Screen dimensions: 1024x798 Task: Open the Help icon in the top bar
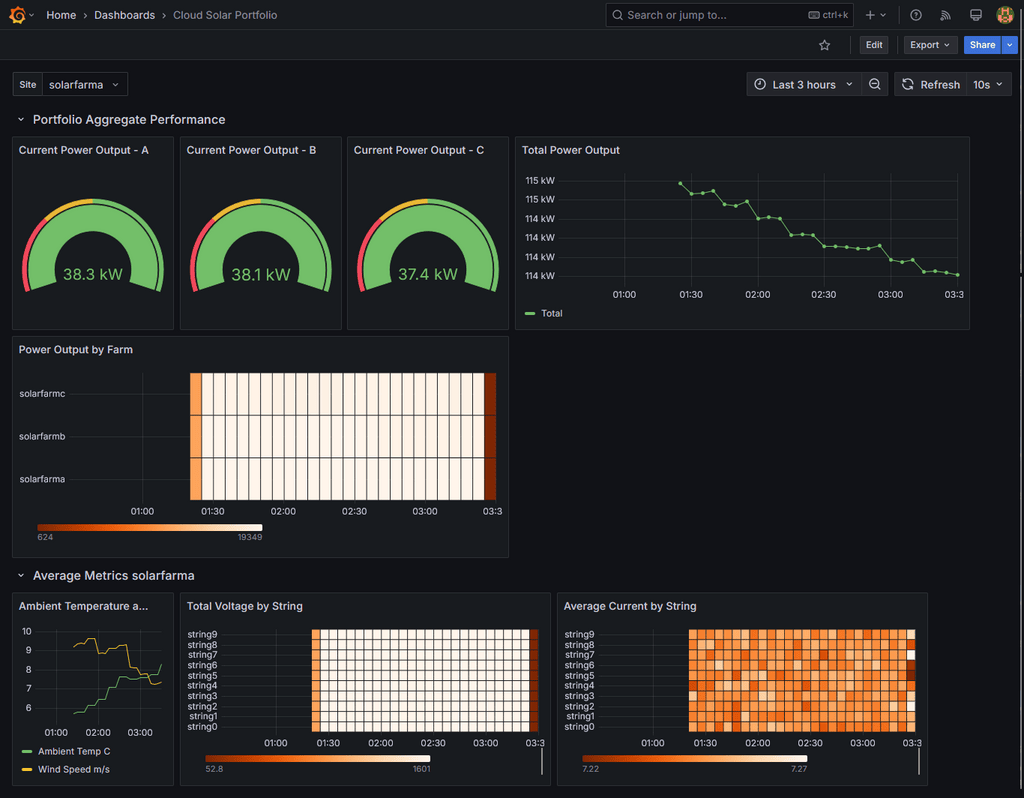[915, 15]
